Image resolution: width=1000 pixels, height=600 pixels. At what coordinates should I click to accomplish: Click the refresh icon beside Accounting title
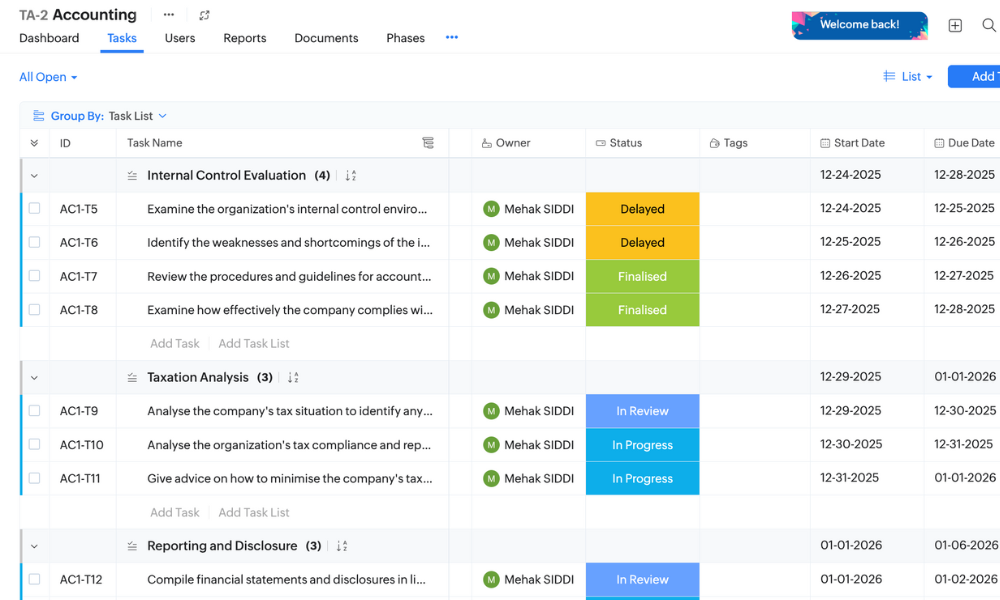point(205,15)
